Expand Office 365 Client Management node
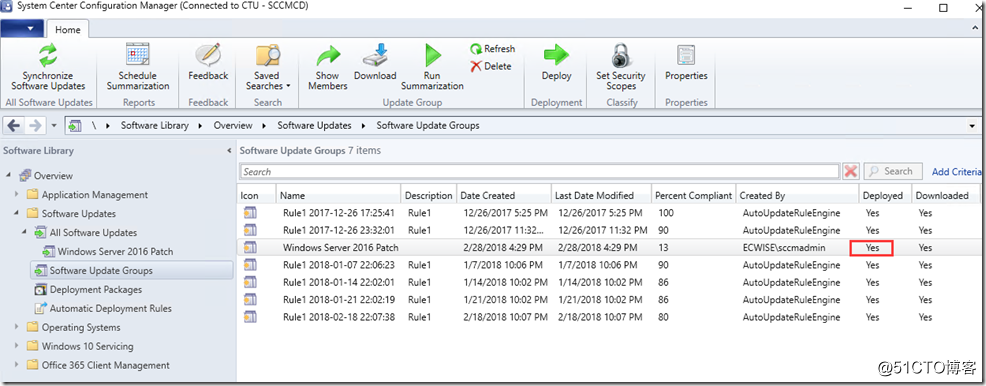The width and height of the screenshot is (986, 386). [x=17, y=365]
